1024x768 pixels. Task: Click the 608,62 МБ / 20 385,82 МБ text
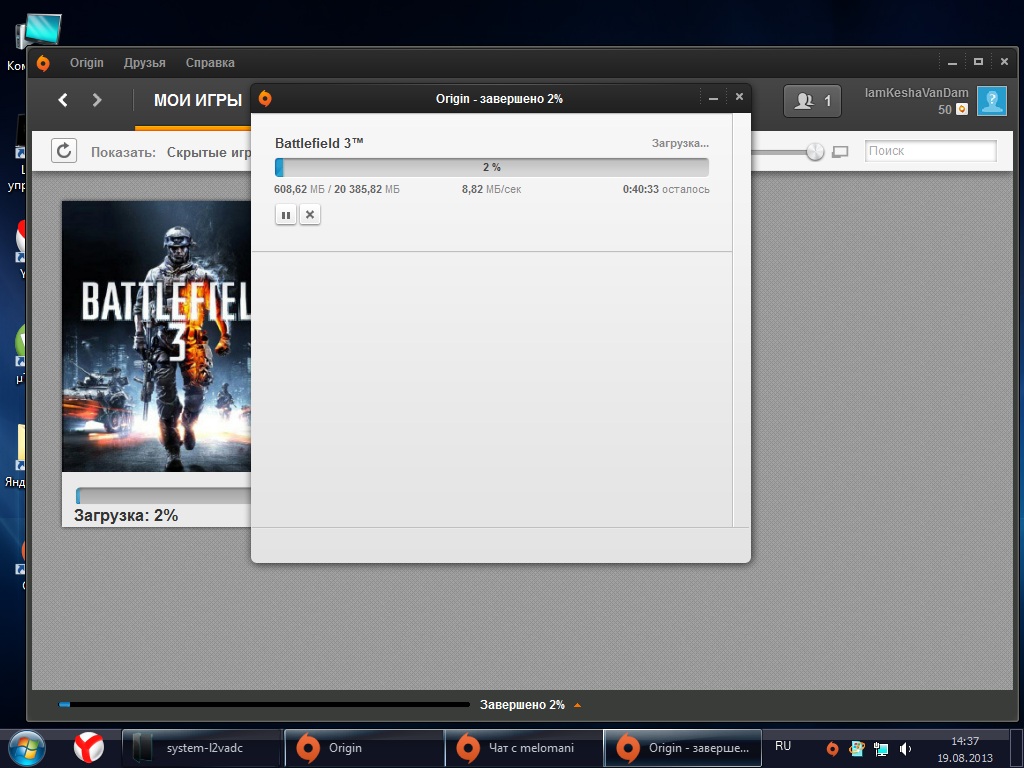click(x=337, y=189)
